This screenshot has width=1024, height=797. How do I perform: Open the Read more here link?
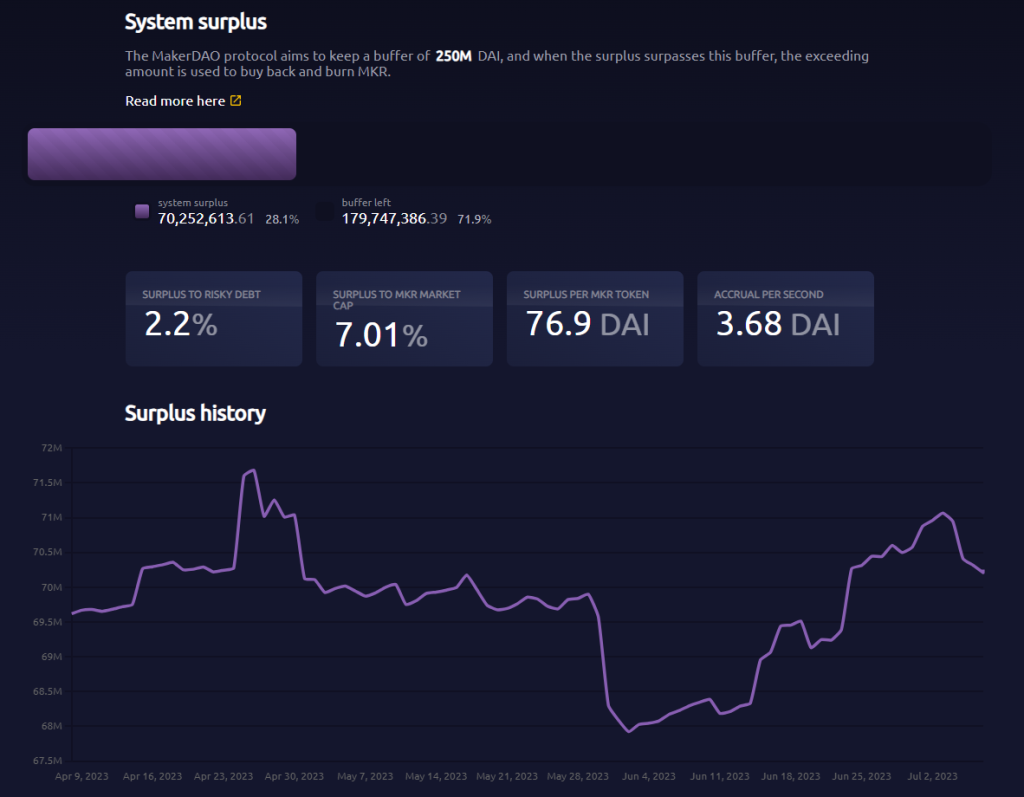(175, 101)
